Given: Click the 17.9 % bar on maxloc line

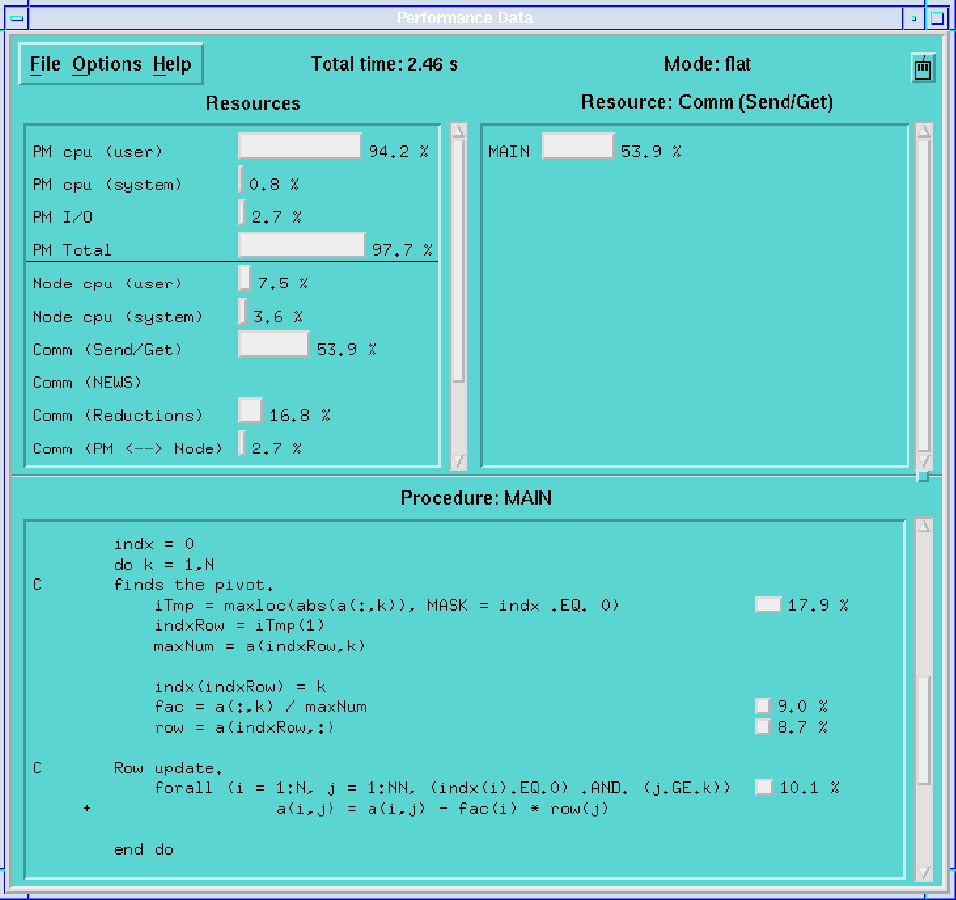Looking at the screenshot, I should pos(768,605).
